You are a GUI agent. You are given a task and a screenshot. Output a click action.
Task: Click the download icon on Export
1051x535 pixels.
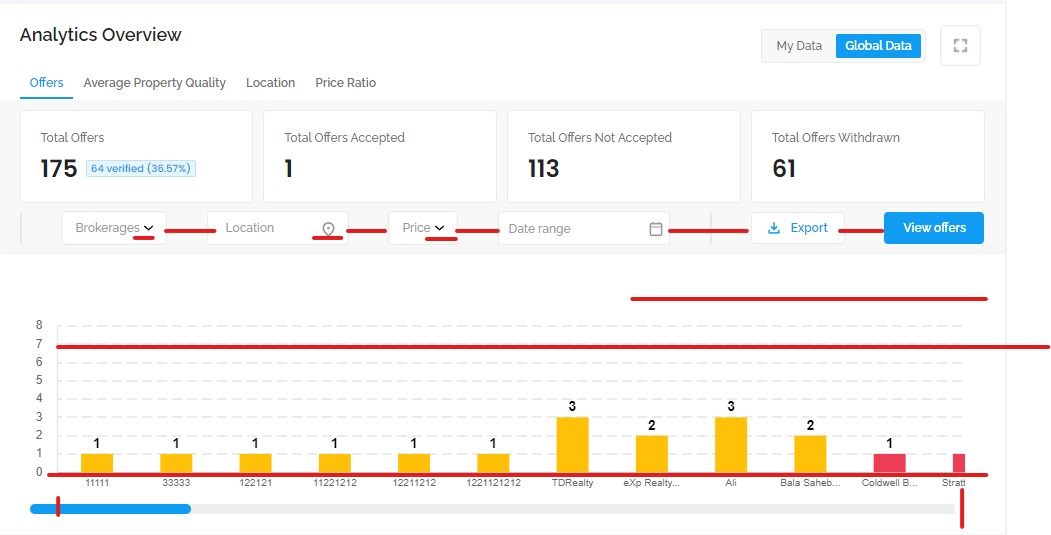(x=774, y=228)
